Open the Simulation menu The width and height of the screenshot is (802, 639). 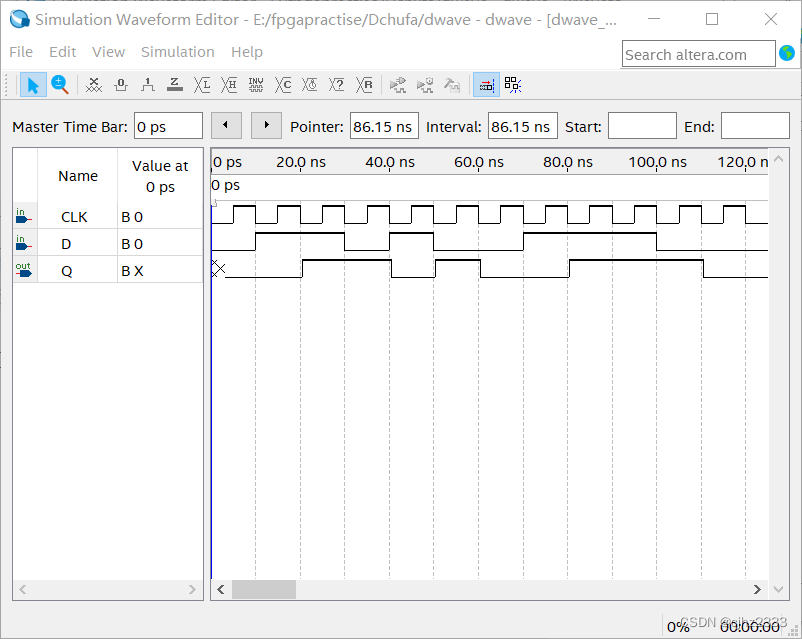177,52
